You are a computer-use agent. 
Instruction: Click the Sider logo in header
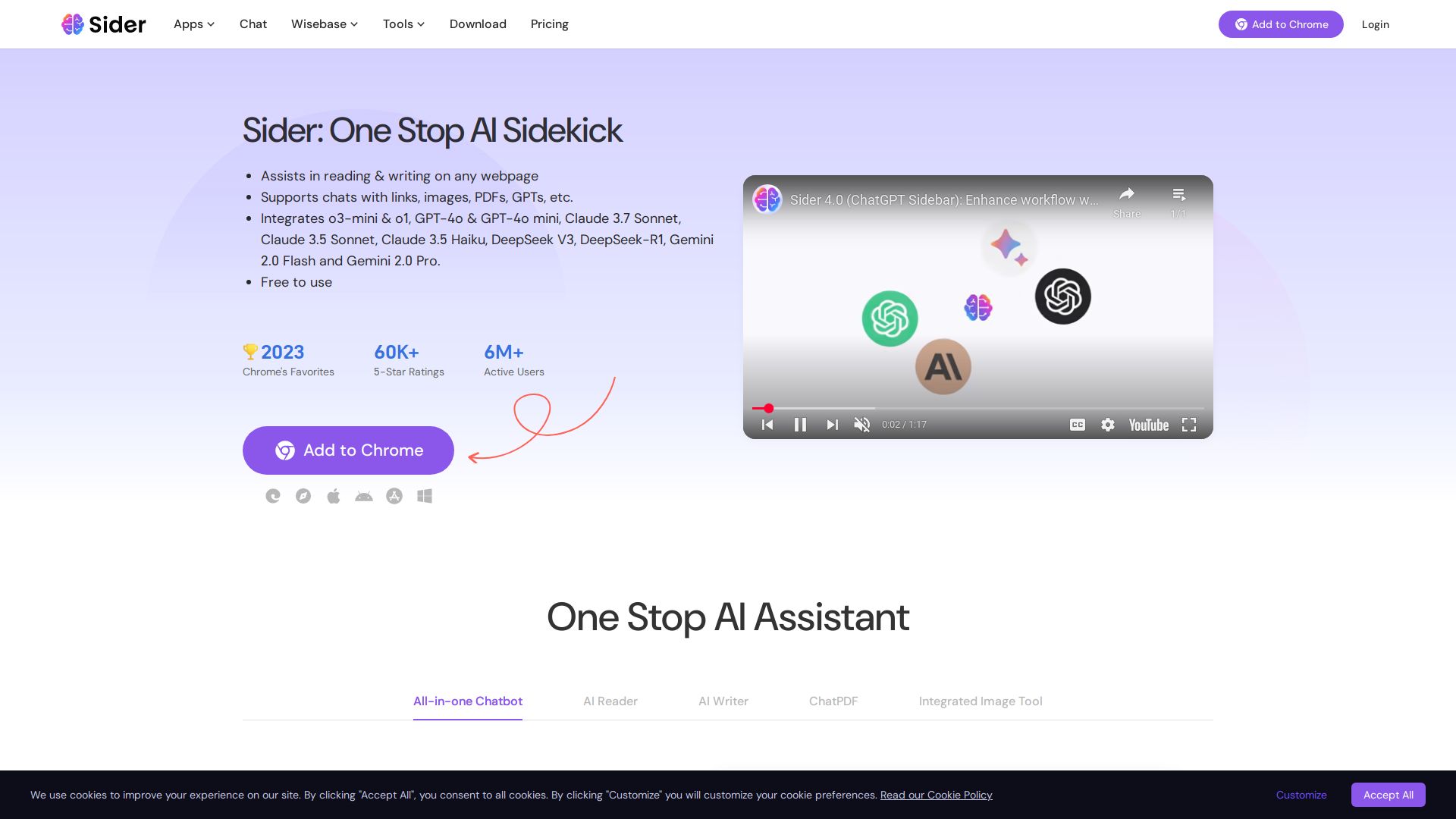[x=104, y=24]
